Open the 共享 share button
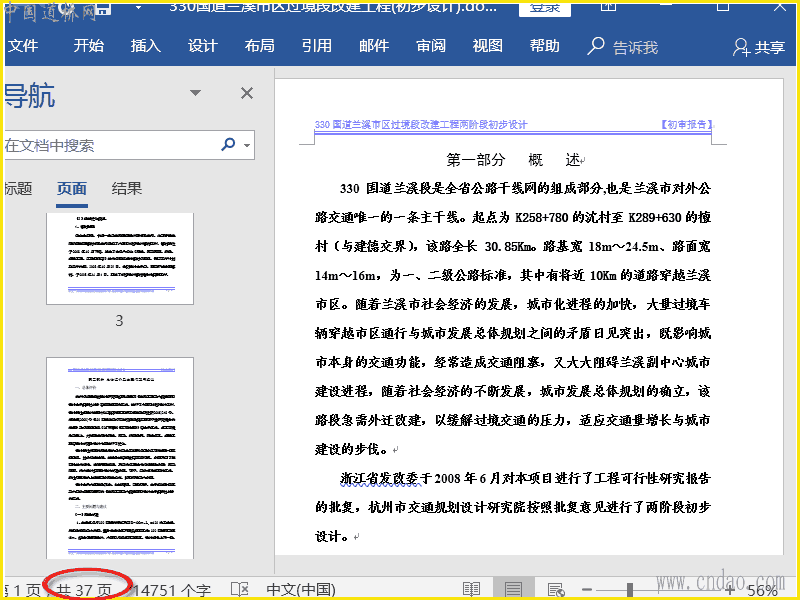This screenshot has width=800, height=600. coord(759,47)
